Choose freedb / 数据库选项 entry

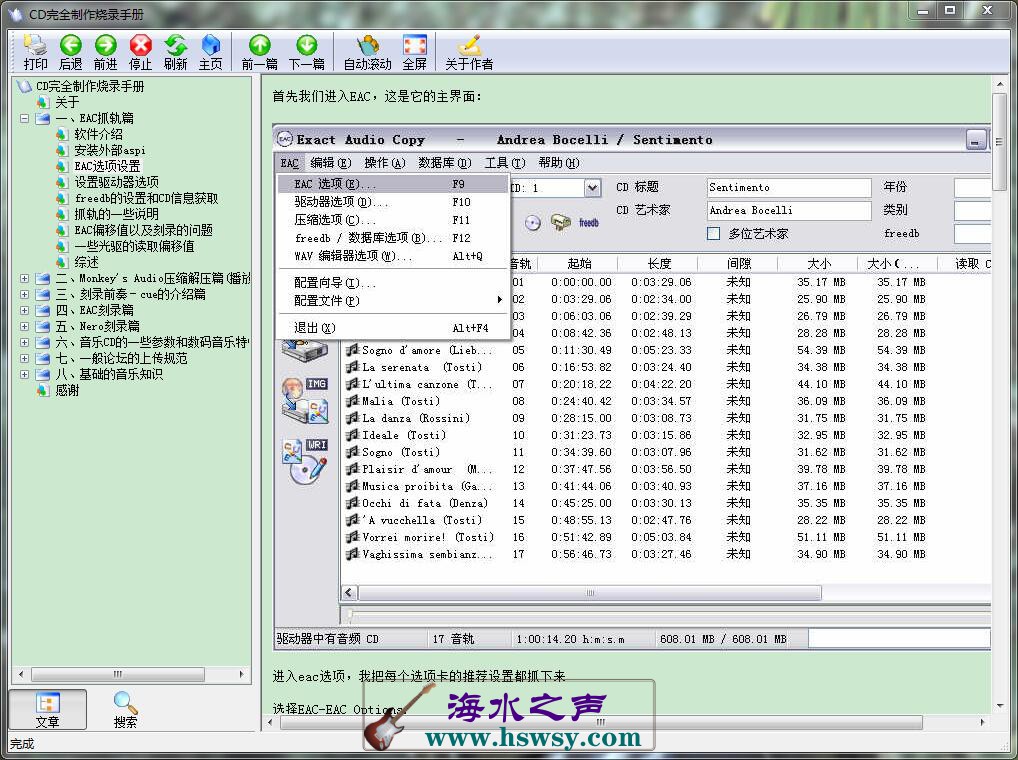(x=392, y=238)
